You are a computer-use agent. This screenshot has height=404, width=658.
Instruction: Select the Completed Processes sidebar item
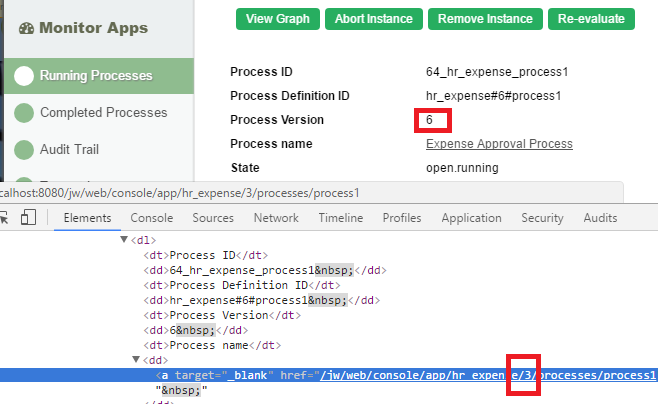(x=103, y=113)
